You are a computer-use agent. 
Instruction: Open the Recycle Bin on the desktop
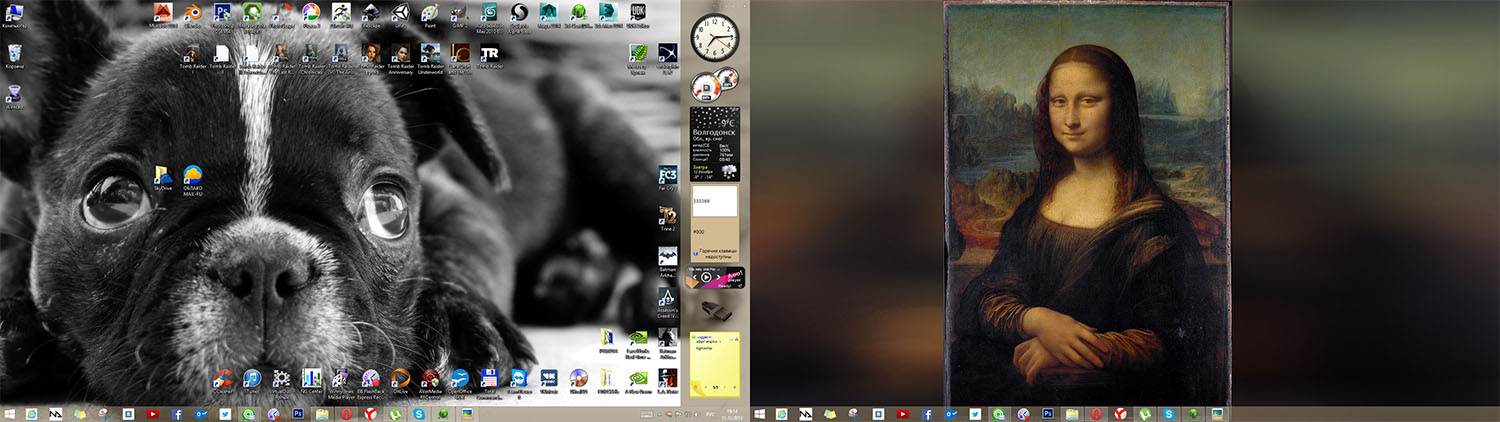point(14,55)
